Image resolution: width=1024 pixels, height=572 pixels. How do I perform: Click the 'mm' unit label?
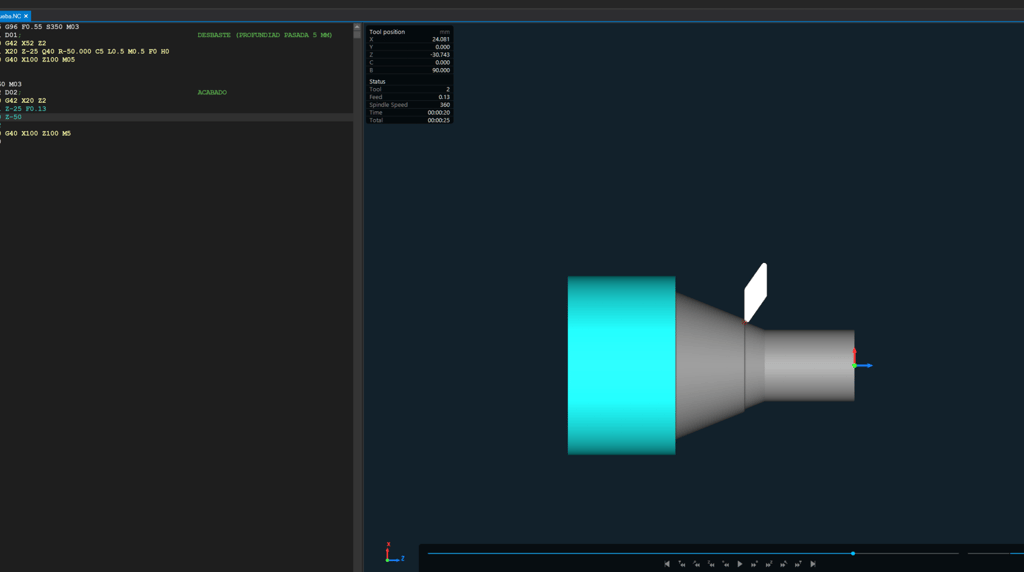click(445, 32)
